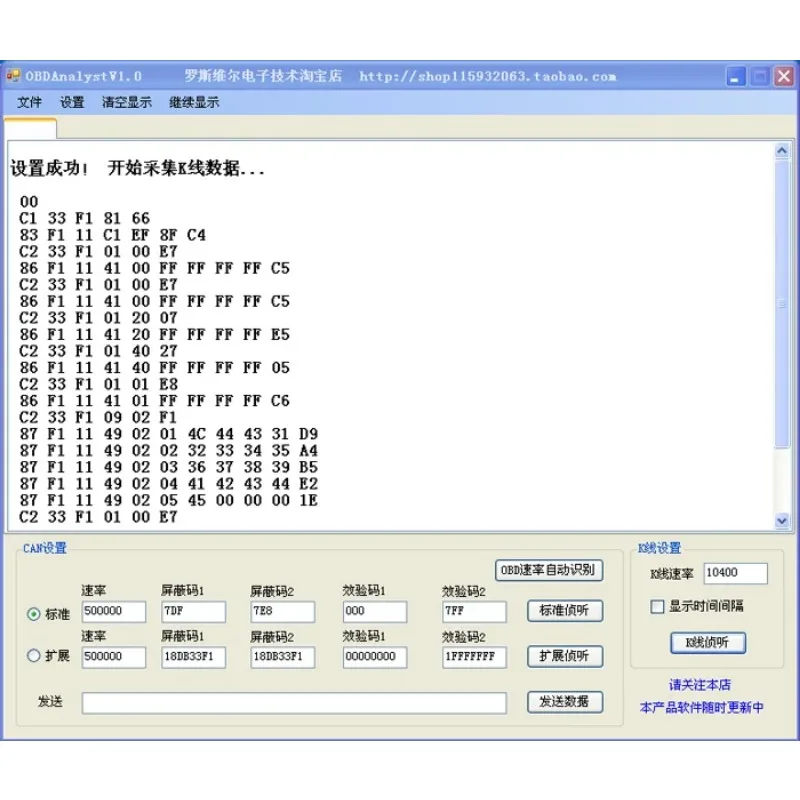Minimize the OBDAnalyst window
This screenshot has width=800, height=800.
(736, 77)
